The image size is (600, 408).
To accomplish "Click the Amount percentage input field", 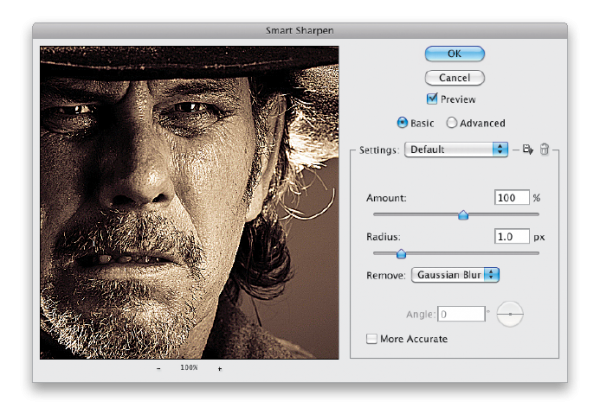I will [511, 198].
